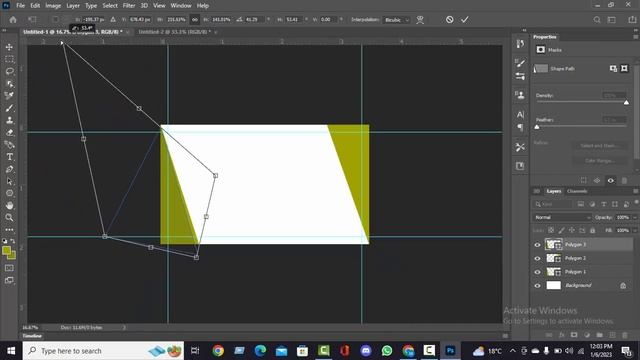
Task: Hide the Polygon 2 layer
Action: [537, 258]
